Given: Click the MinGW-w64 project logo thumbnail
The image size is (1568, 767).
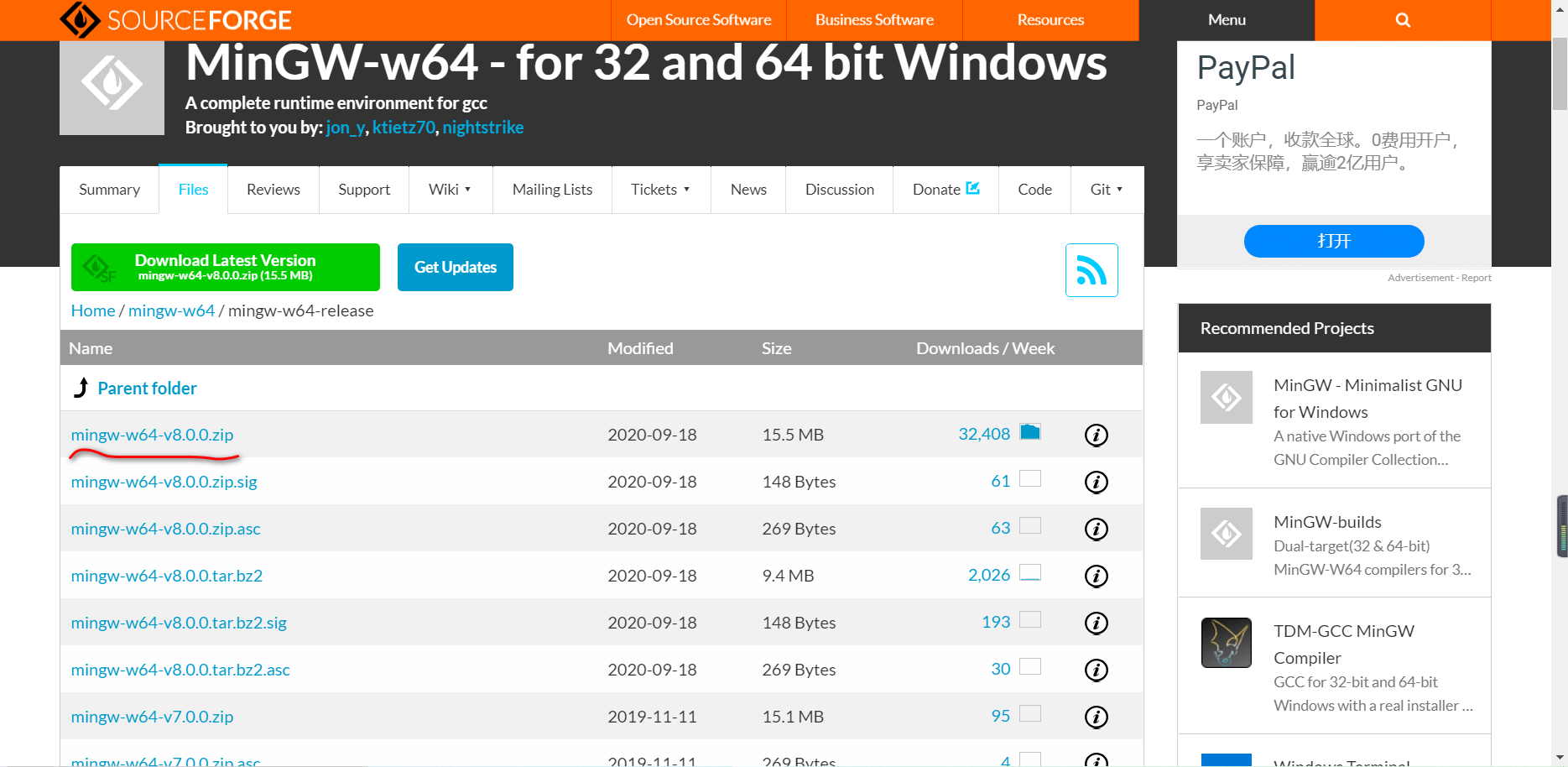Looking at the screenshot, I should coord(112,87).
